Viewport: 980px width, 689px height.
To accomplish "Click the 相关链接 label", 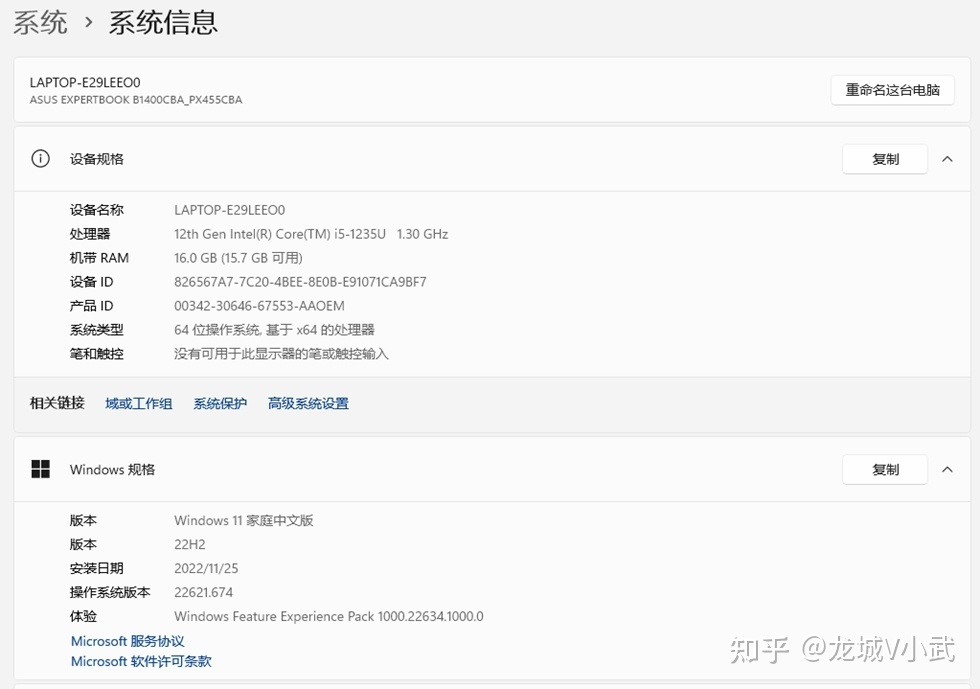I will [57, 403].
